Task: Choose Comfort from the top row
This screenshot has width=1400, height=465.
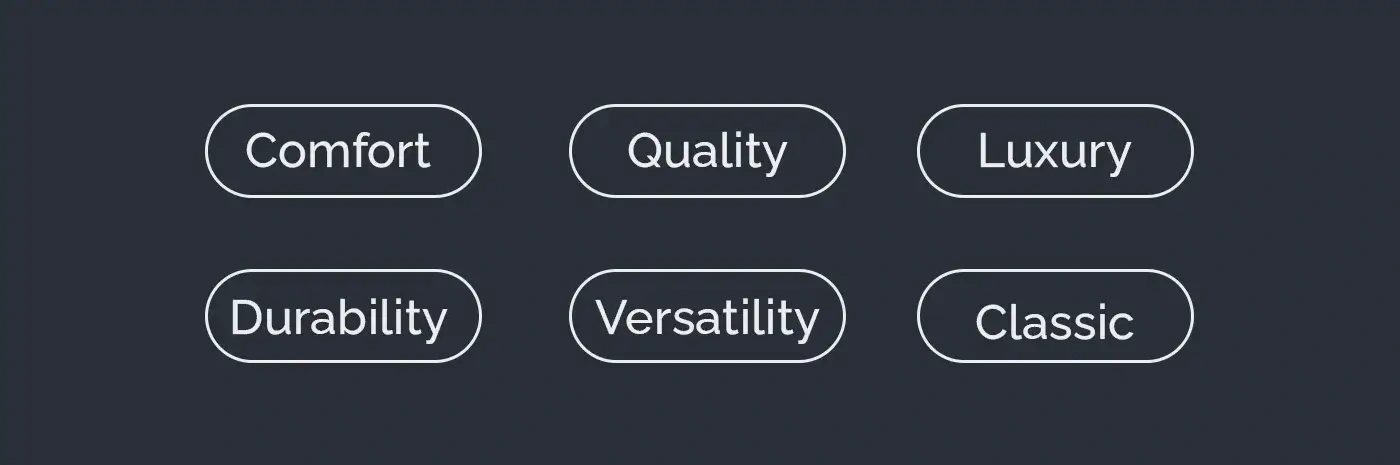Action: click(343, 151)
